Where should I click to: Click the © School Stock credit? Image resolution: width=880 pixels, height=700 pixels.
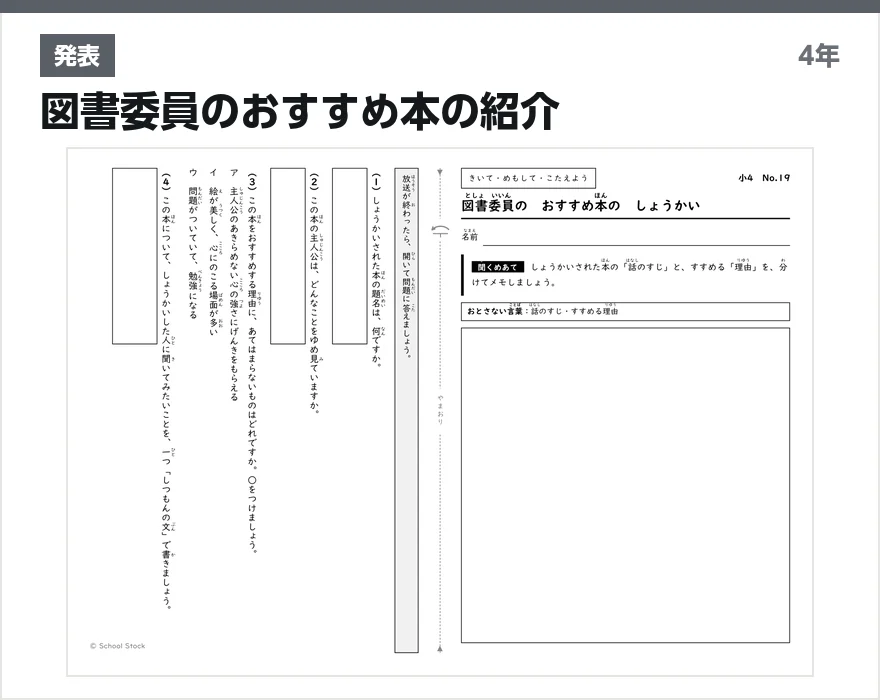(117, 646)
